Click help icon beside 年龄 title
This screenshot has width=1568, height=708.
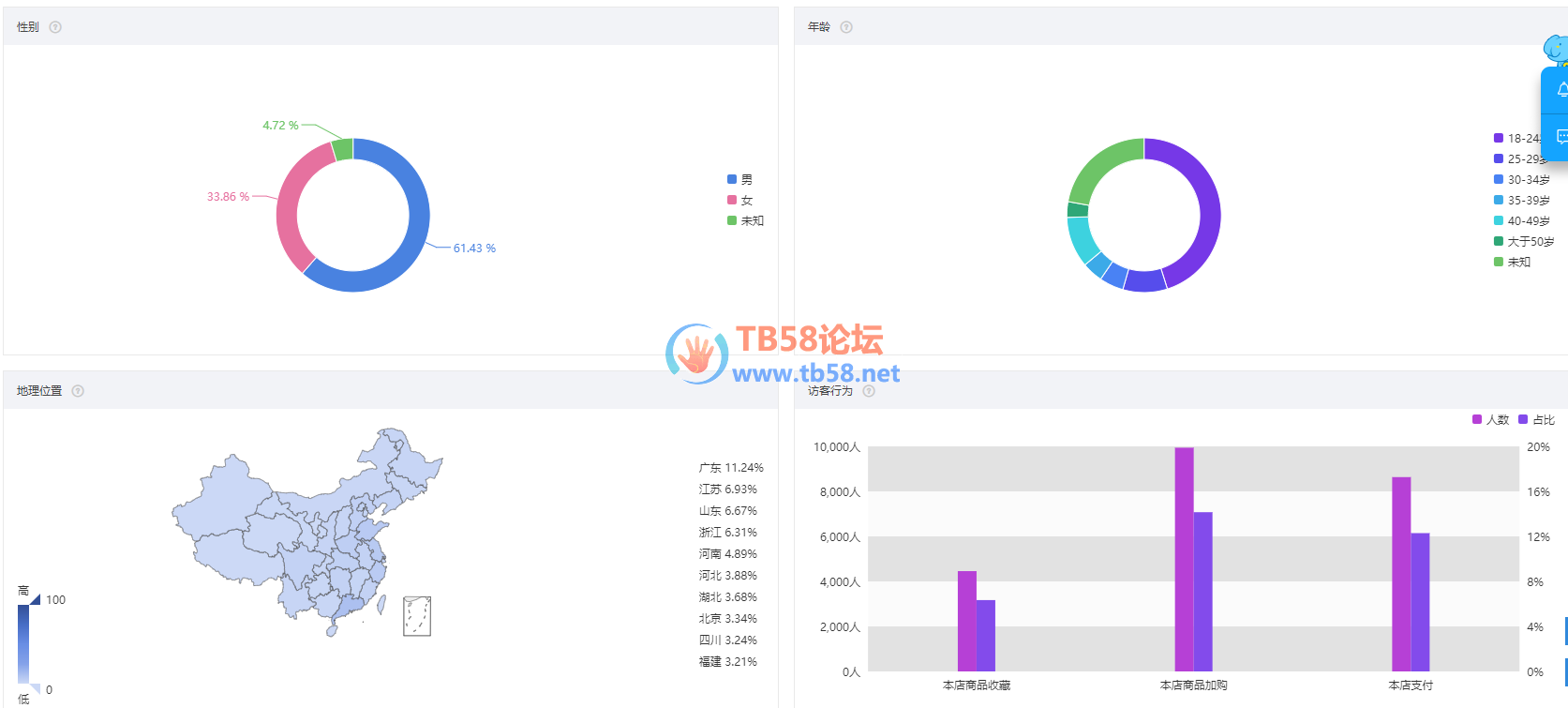pos(846,27)
